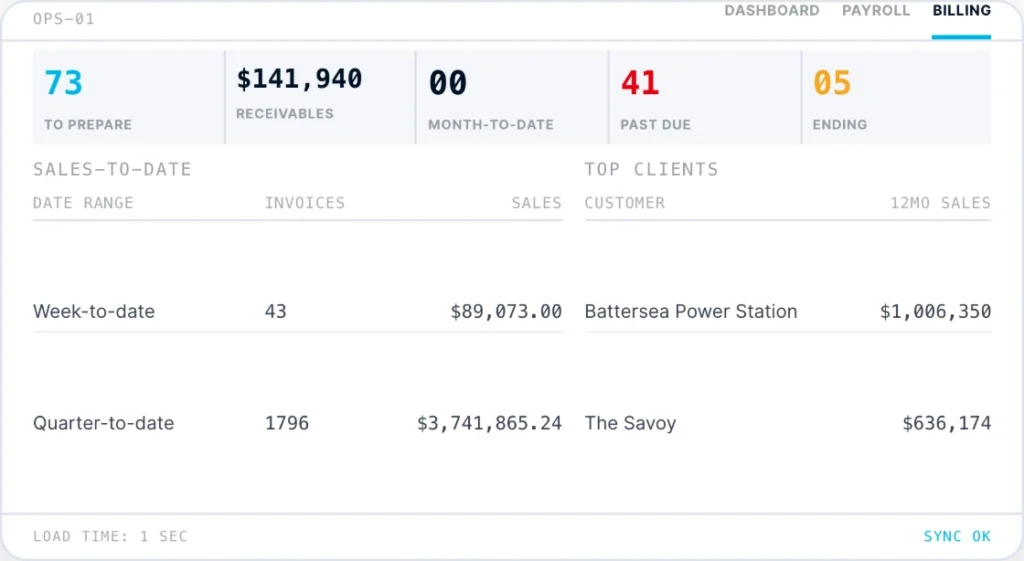Screen dimensions: 1024x561
Task: Click the $3,741,865.24 quarter sales amount
Action: [x=489, y=423]
